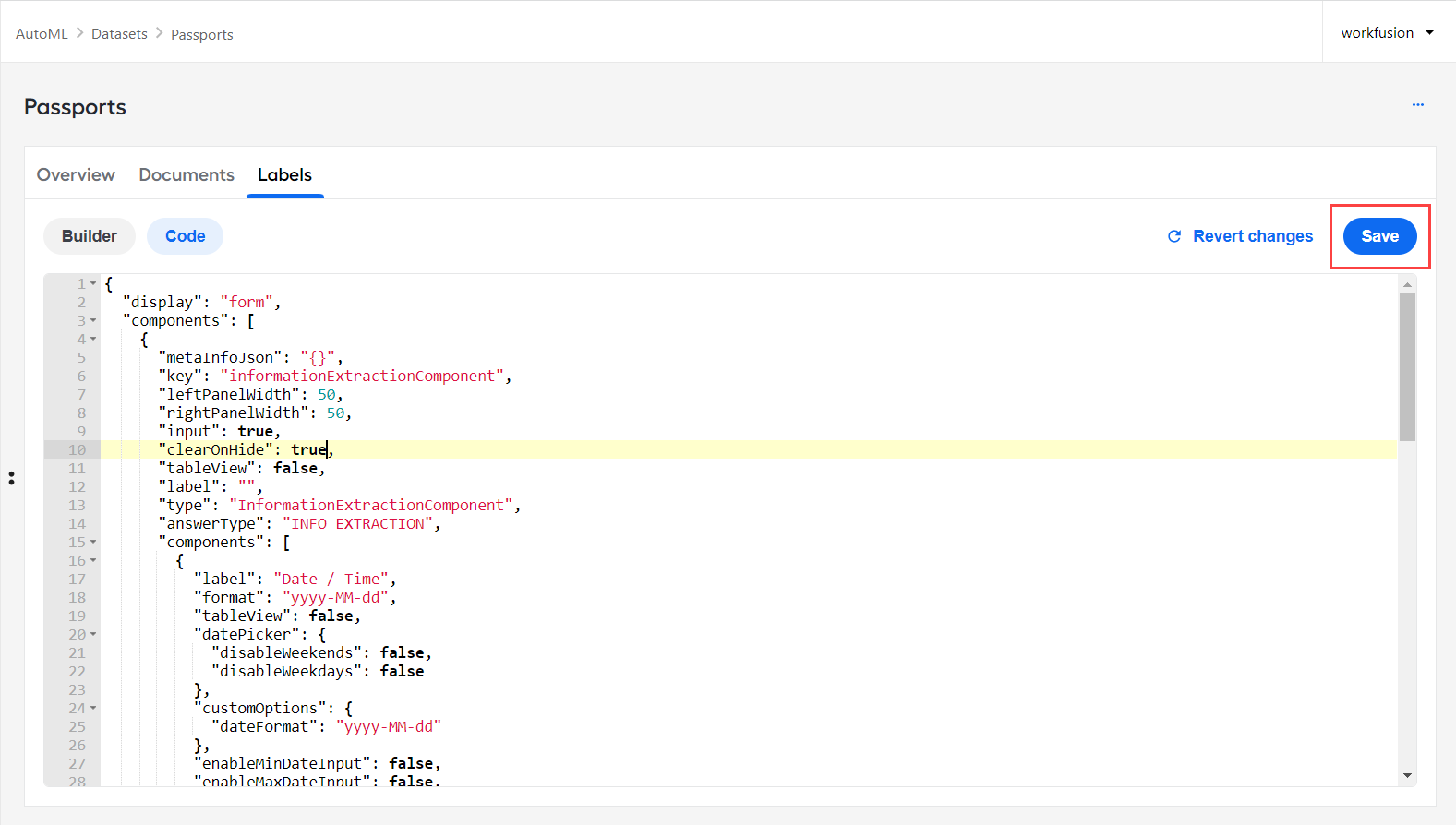The image size is (1456, 825).
Task: Collapse the object fold on line 4
Action: coord(93,339)
